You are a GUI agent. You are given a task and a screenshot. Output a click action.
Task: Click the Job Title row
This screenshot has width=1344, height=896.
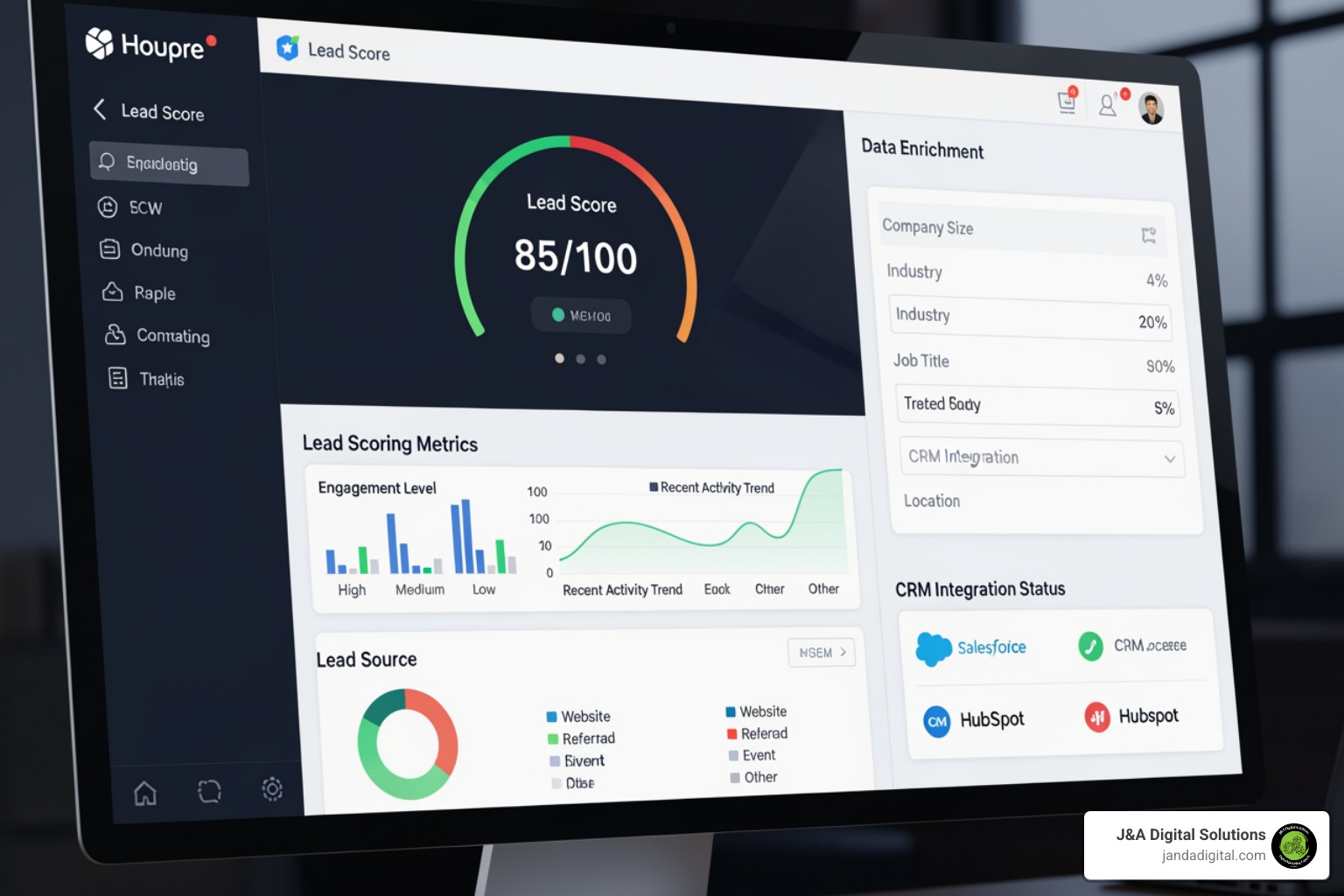(1033, 363)
